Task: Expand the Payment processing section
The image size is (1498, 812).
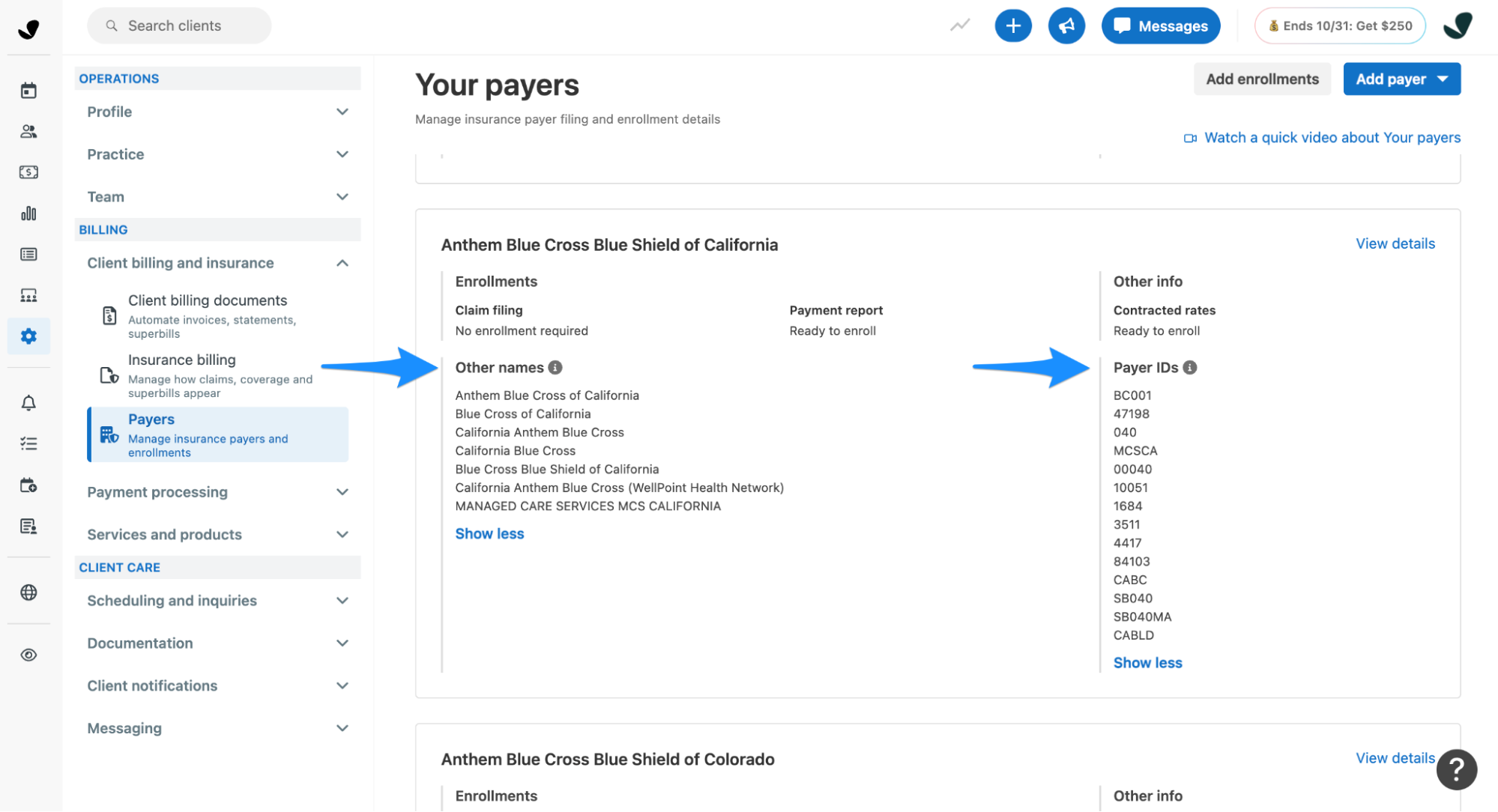Action: pyautogui.click(x=217, y=492)
